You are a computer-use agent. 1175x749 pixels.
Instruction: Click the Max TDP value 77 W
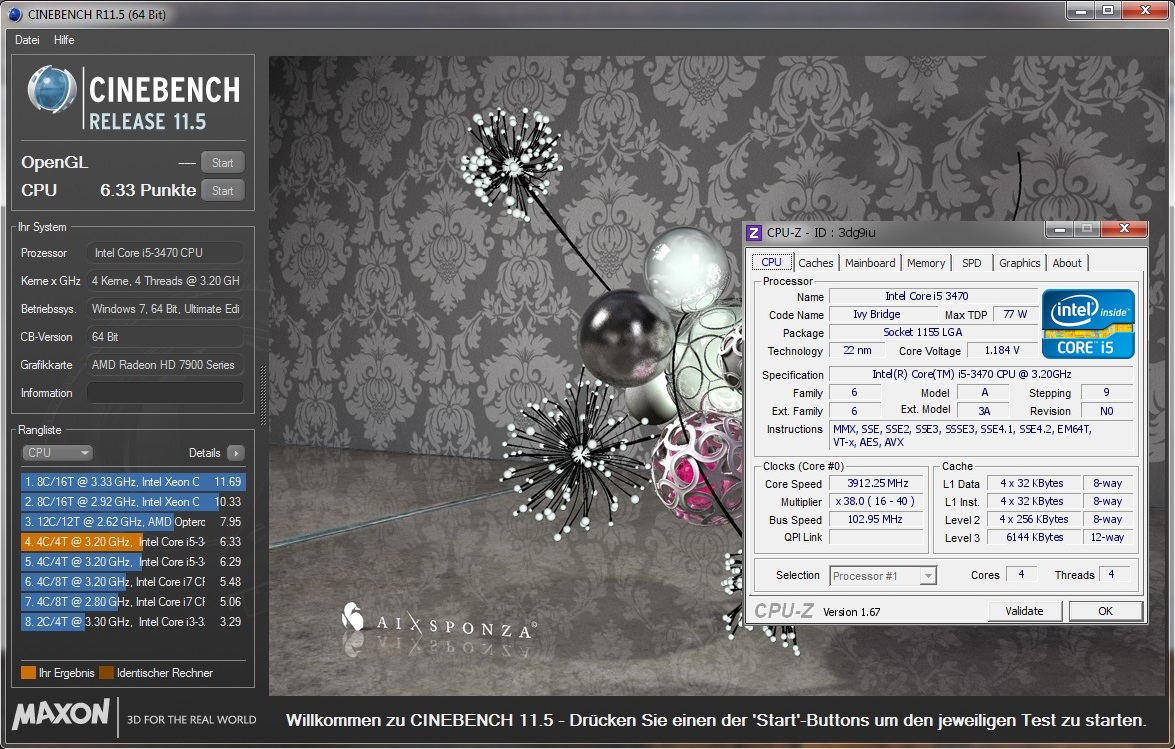click(x=1015, y=315)
